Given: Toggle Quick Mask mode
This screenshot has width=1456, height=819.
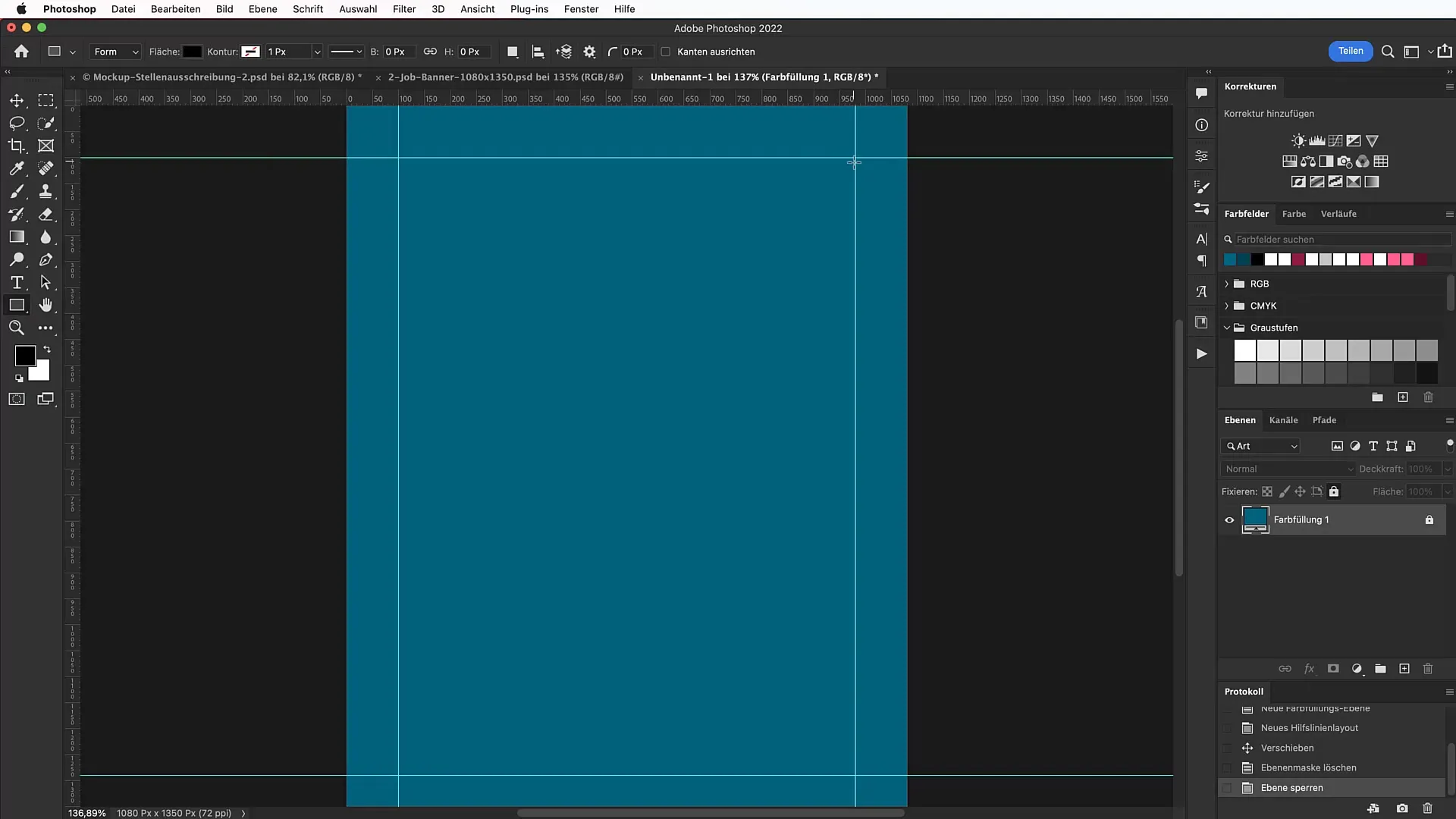Looking at the screenshot, I should pyautogui.click(x=17, y=399).
